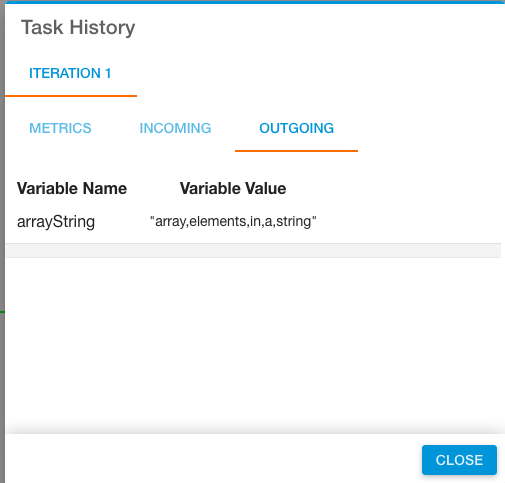Select the arrayString variable name
This screenshot has width=505, height=483.
click(56, 222)
